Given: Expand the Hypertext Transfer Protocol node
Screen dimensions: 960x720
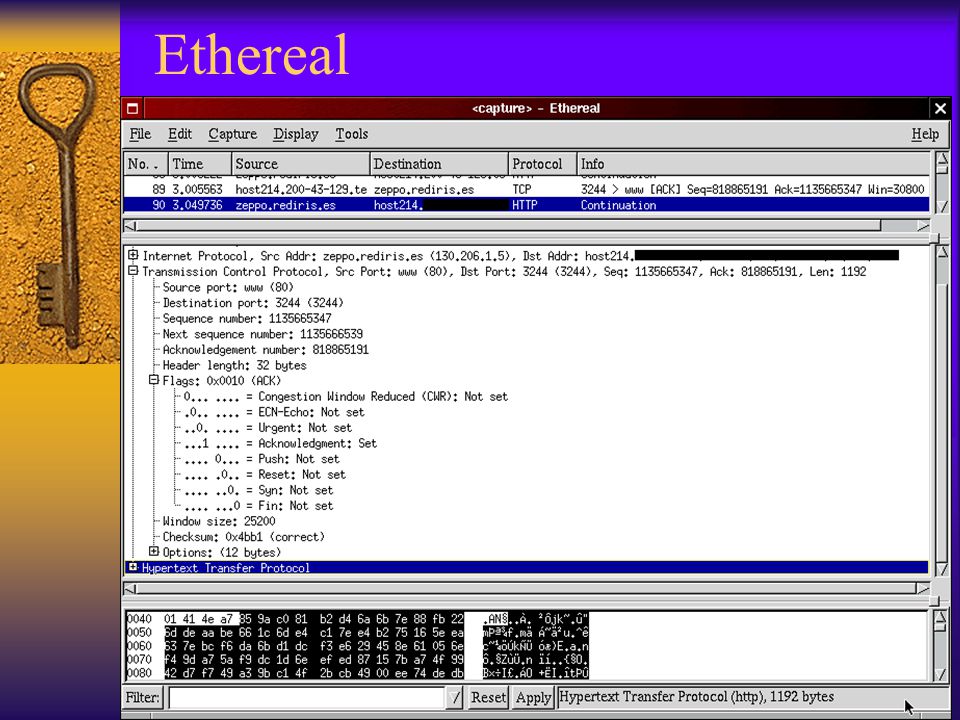Looking at the screenshot, I should click(x=133, y=568).
